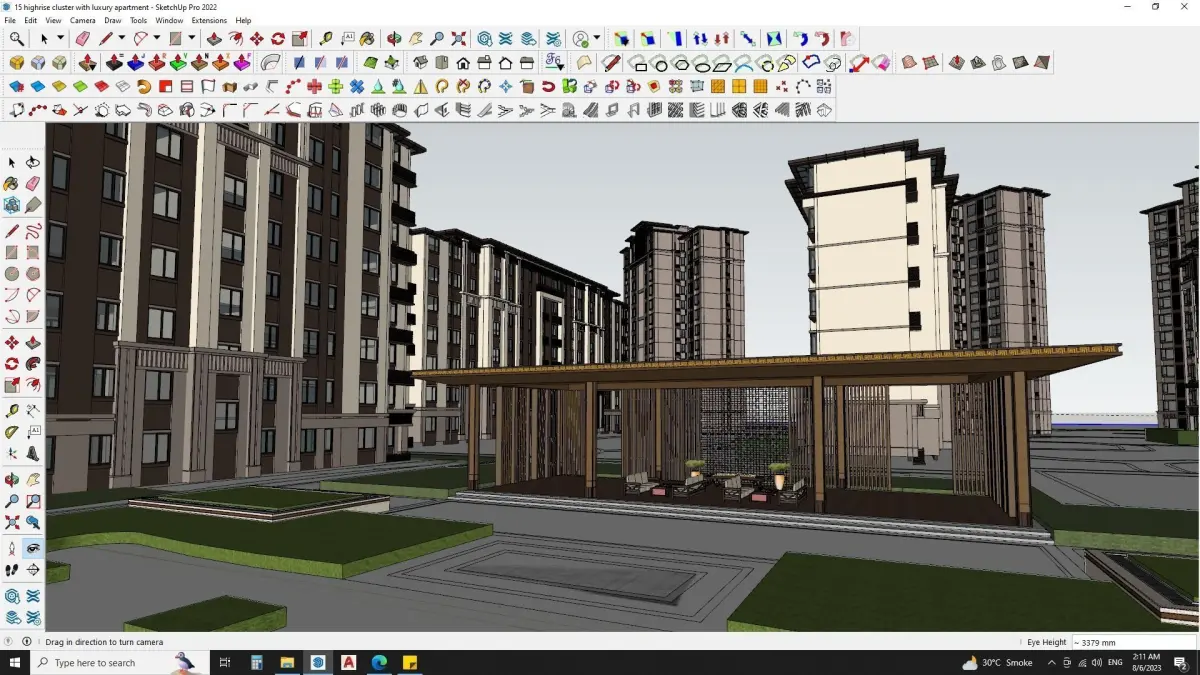
Task: Pick the Paint Bucket tool in top toolbar
Action: [368, 39]
